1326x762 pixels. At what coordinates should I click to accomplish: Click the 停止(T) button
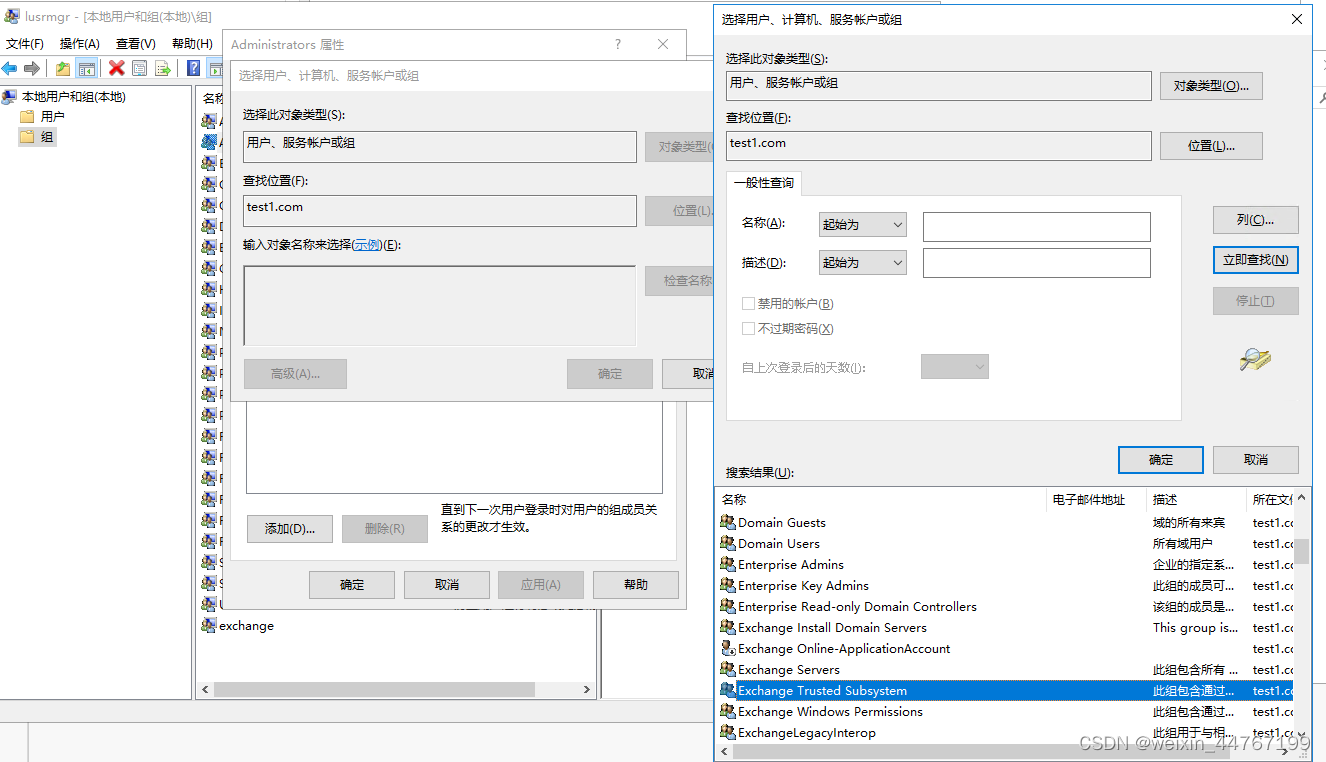coord(1255,301)
